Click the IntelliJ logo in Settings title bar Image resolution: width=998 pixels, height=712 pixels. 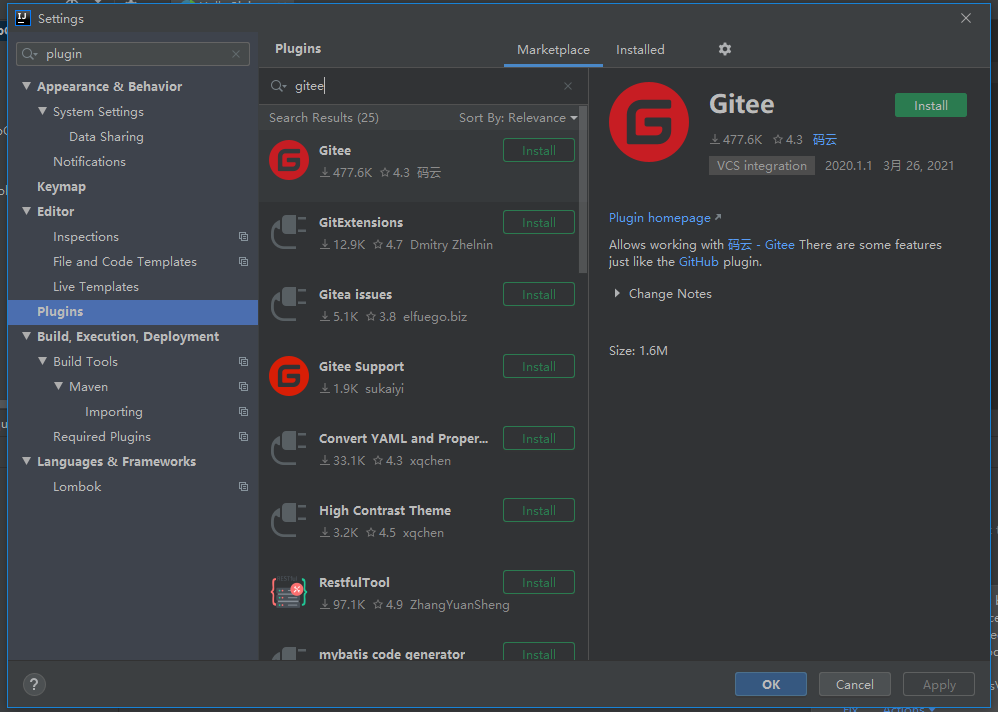[x=23, y=18]
